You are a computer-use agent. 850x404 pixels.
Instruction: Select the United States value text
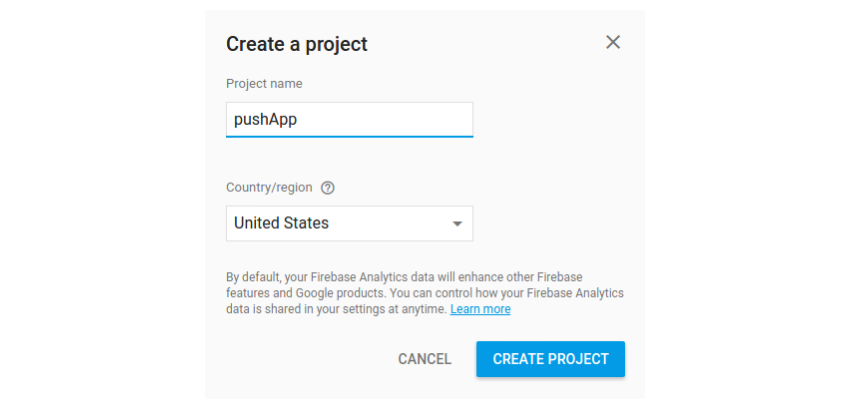tap(281, 223)
